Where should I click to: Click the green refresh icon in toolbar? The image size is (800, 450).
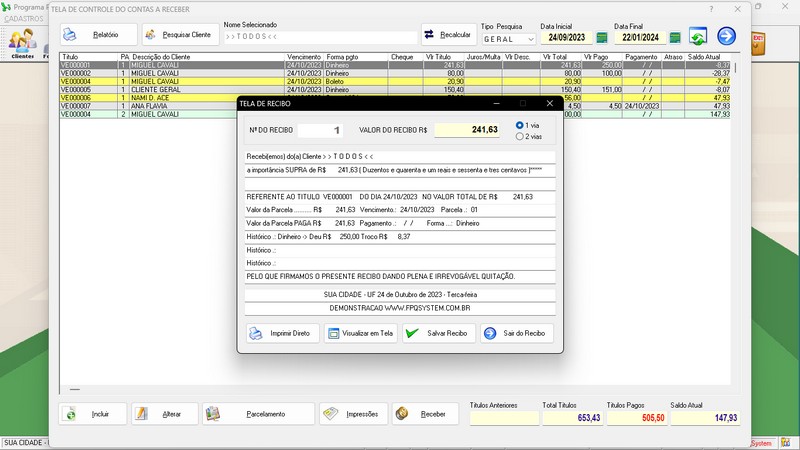[698, 37]
